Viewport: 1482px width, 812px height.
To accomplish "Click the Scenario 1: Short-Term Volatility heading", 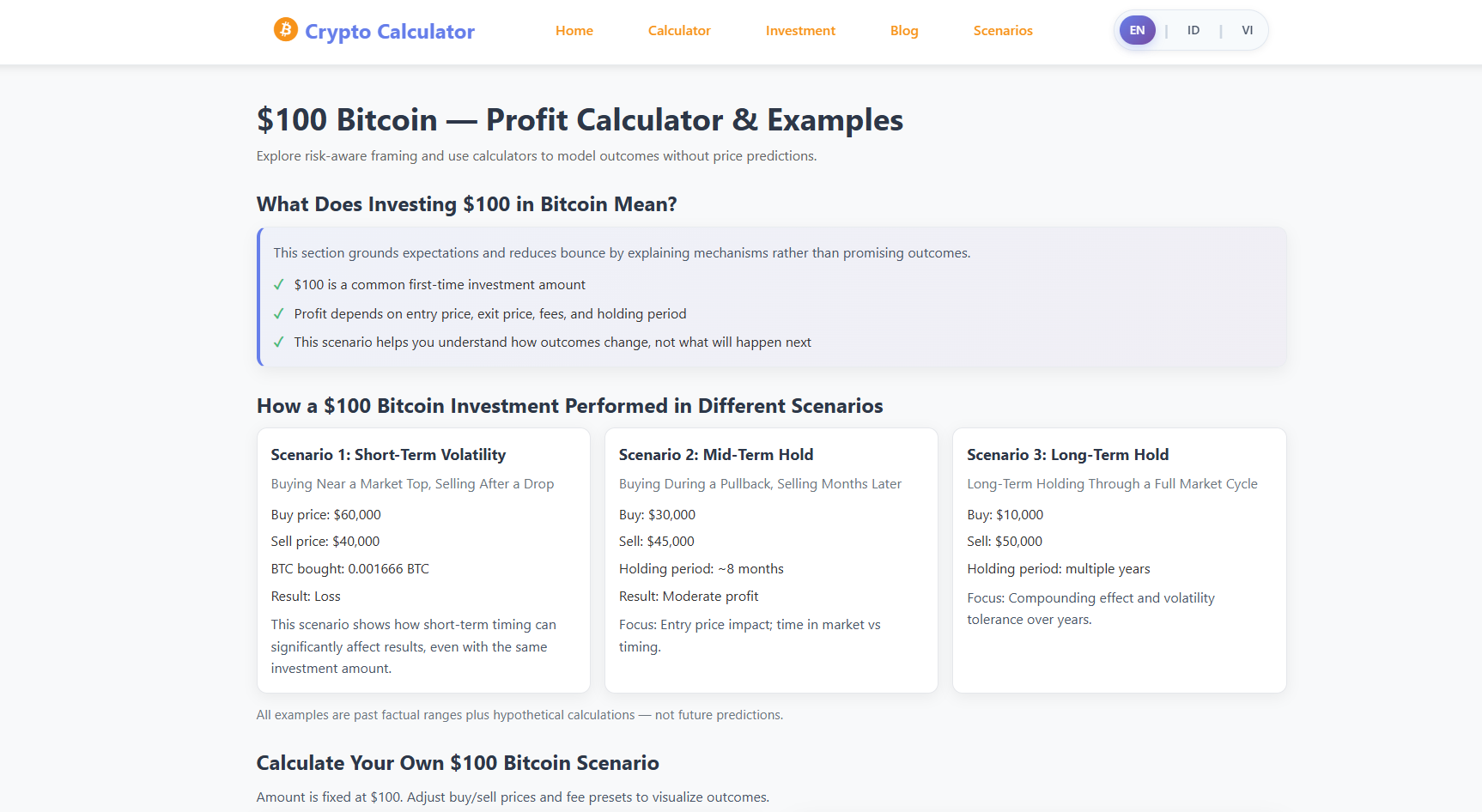I will click(x=388, y=454).
